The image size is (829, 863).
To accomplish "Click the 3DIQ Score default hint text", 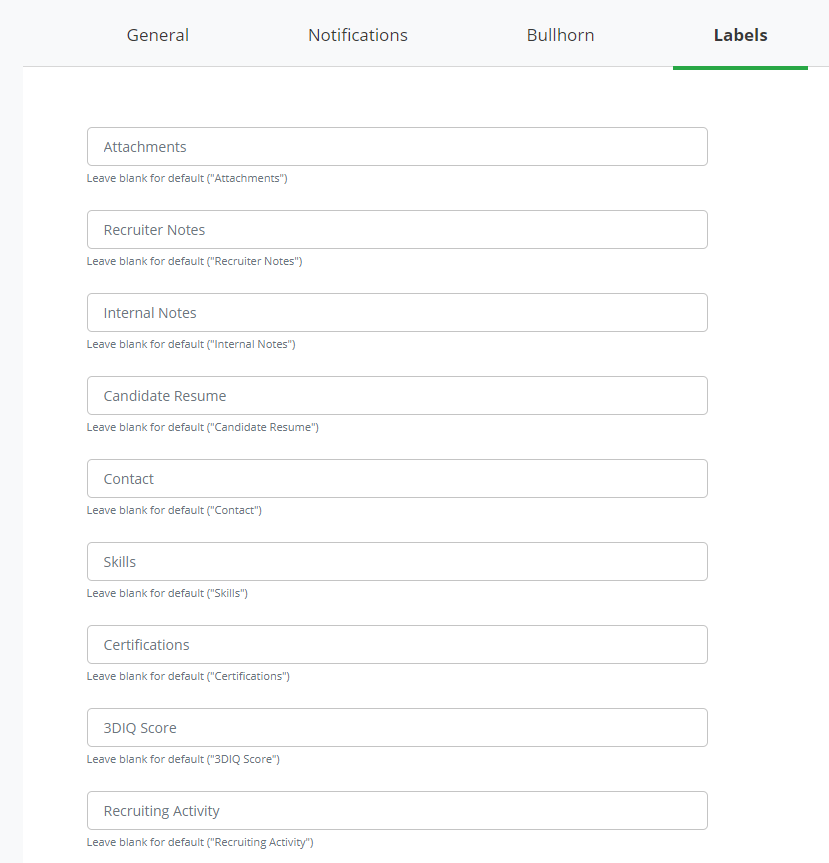I will coord(183,760).
